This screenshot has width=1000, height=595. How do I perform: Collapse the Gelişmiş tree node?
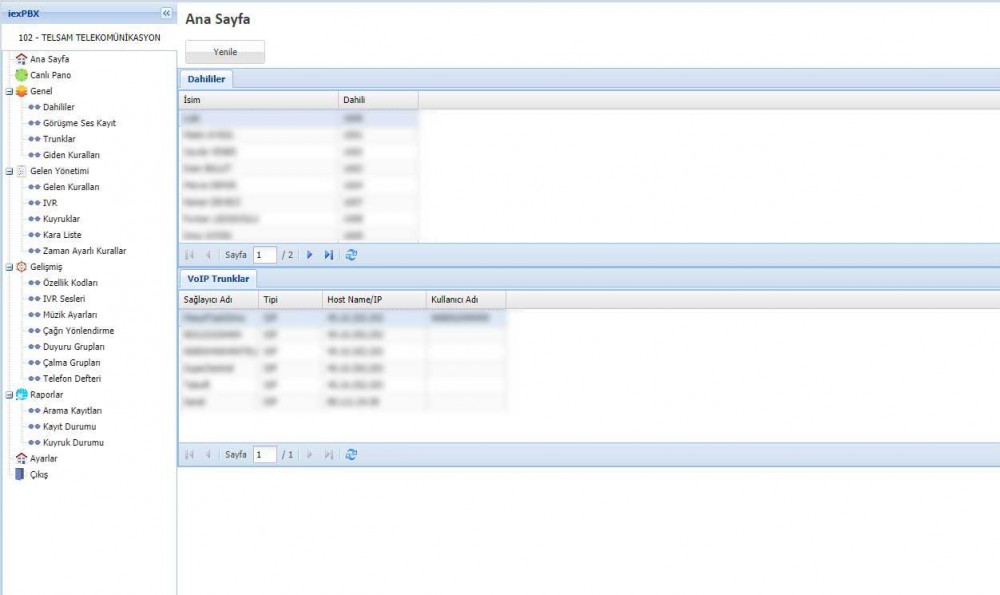(9, 267)
